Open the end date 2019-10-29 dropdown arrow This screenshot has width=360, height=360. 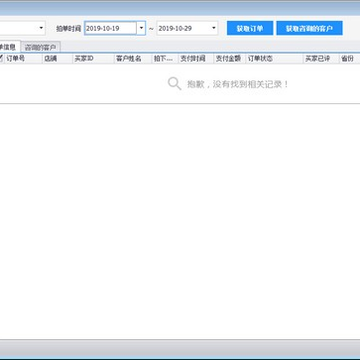click(214, 28)
